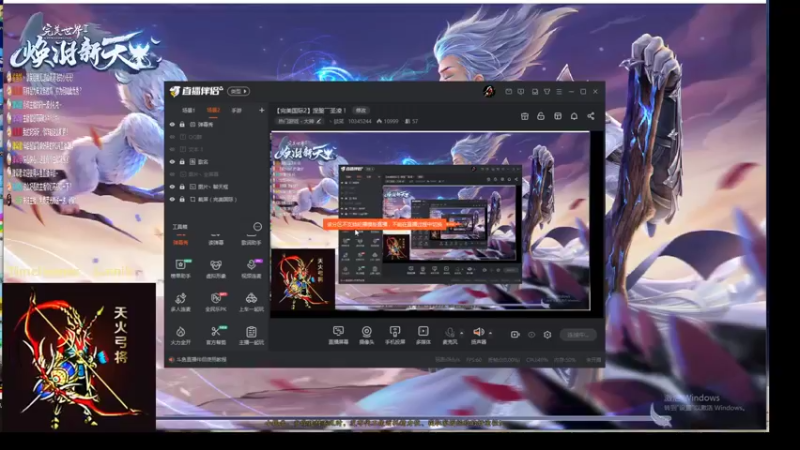The image size is (800, 450).
Task: Click the 麦克风 microphone icon
Action: click(x=449, y=335)
